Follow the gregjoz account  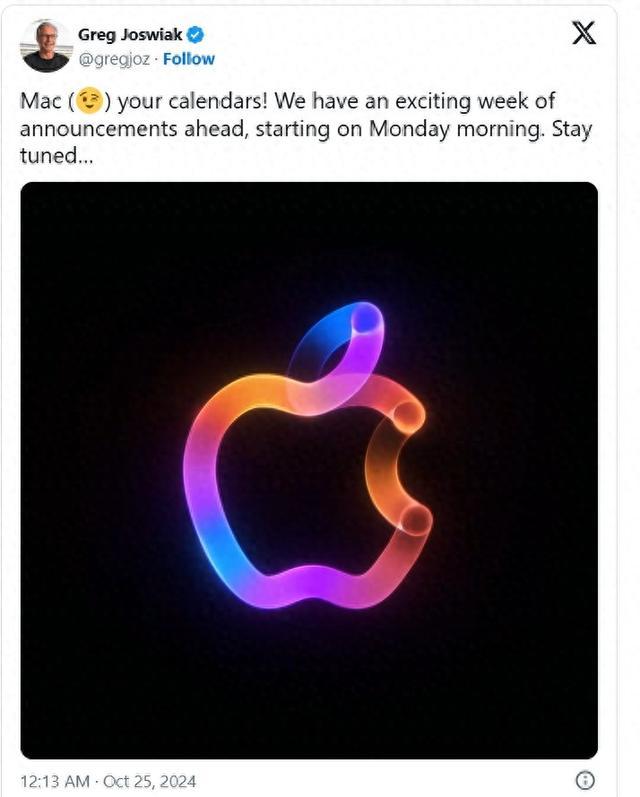189,59
